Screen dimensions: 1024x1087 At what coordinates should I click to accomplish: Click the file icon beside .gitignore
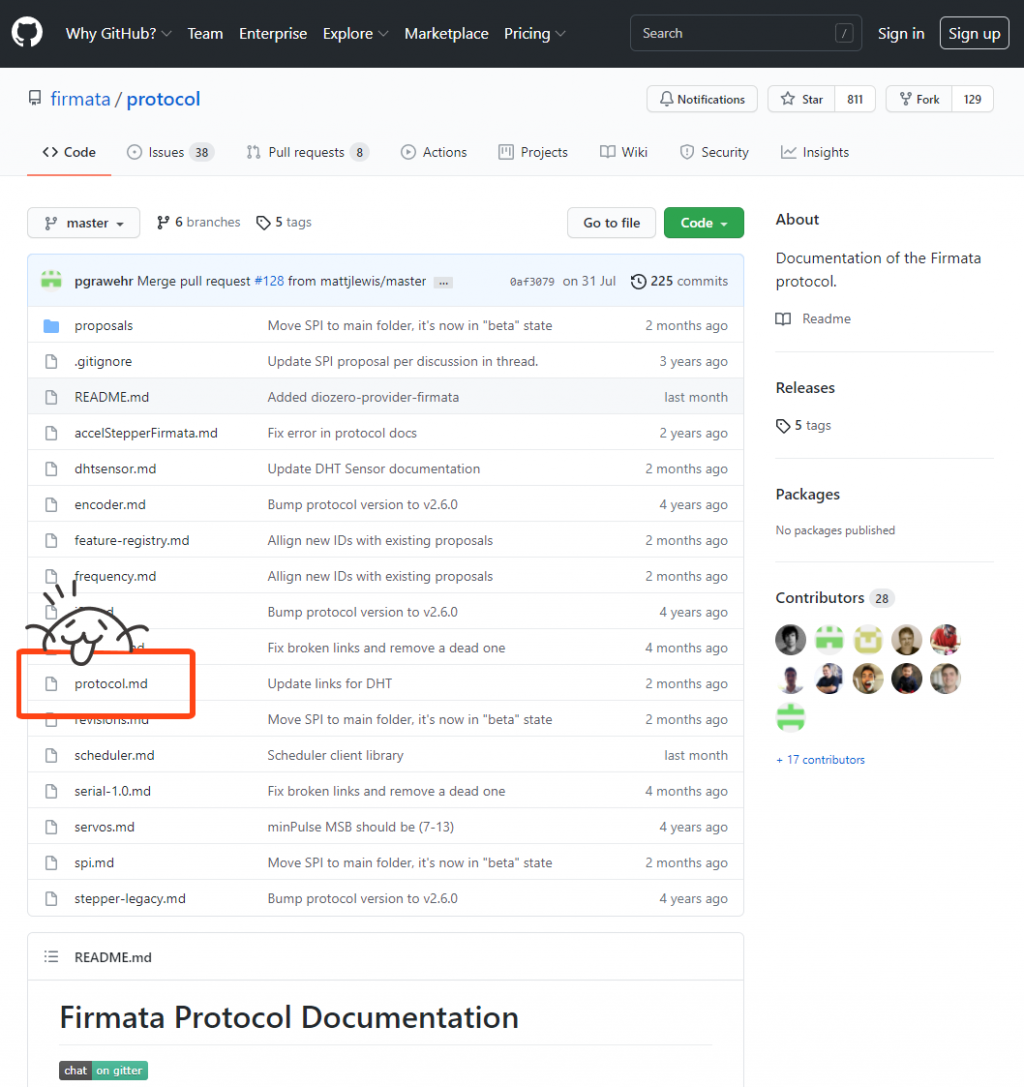point(51,361)
